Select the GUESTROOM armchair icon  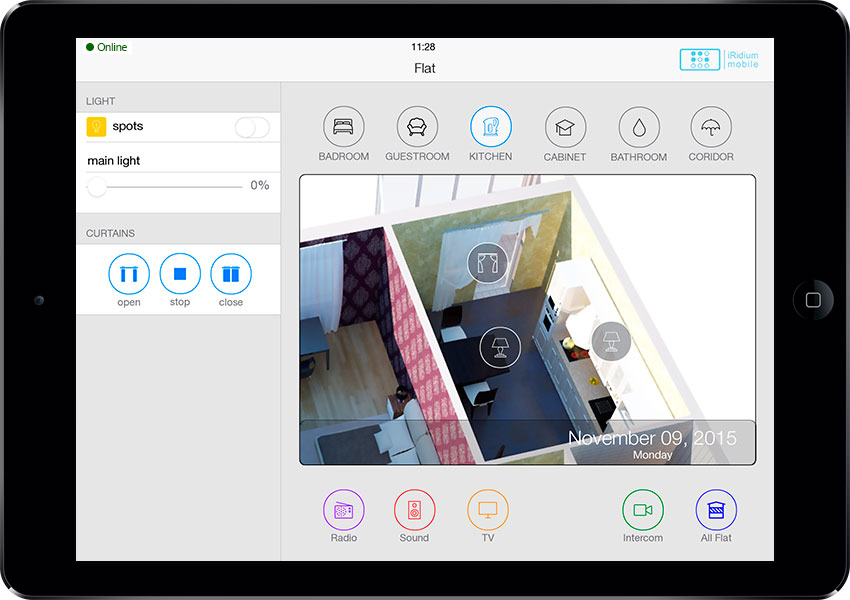[x=417, y=127]
